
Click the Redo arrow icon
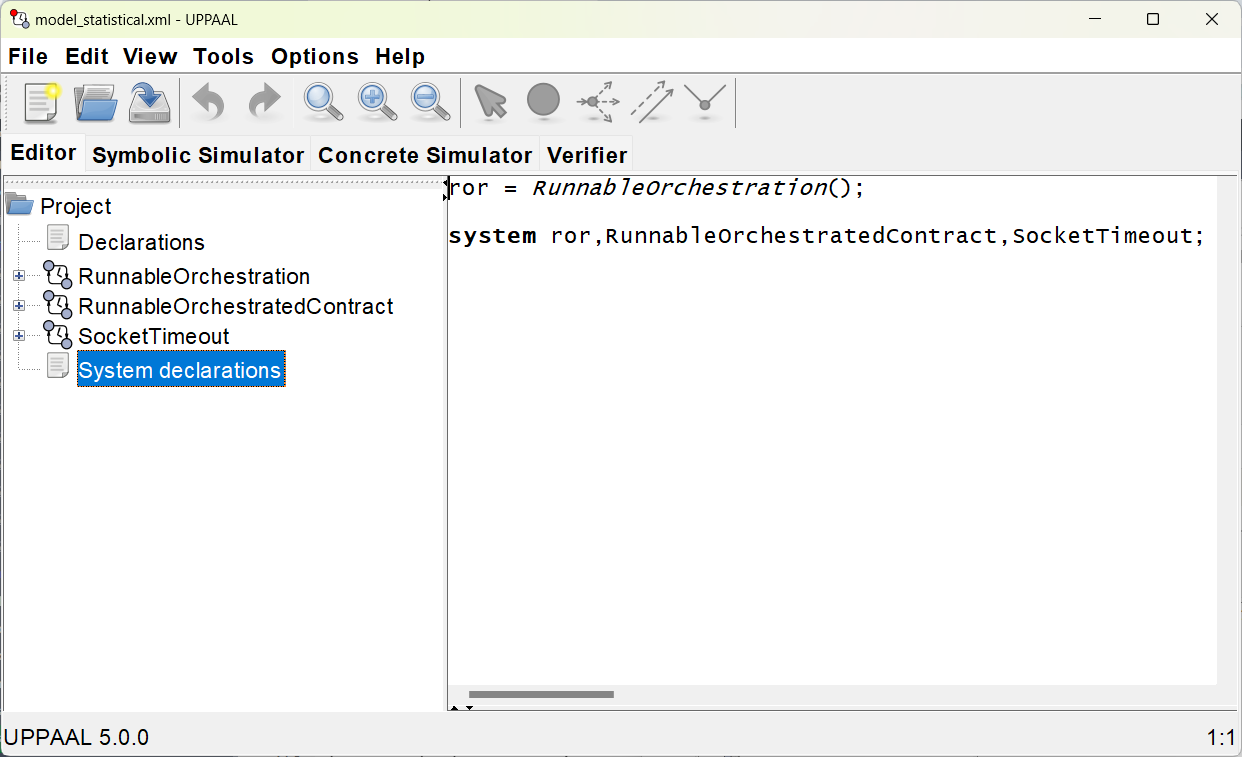[264, 102]
